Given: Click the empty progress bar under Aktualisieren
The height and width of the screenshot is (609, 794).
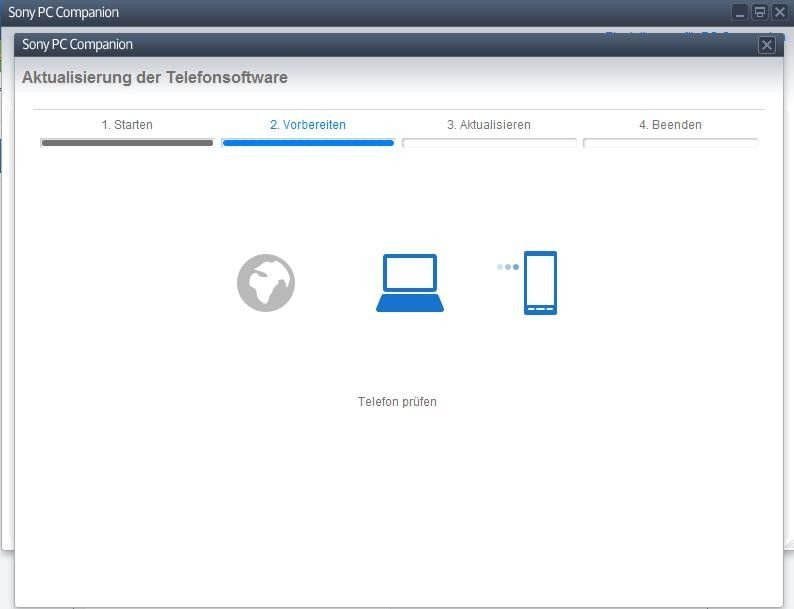Looking at the screenshot, I should coord(489,143).
